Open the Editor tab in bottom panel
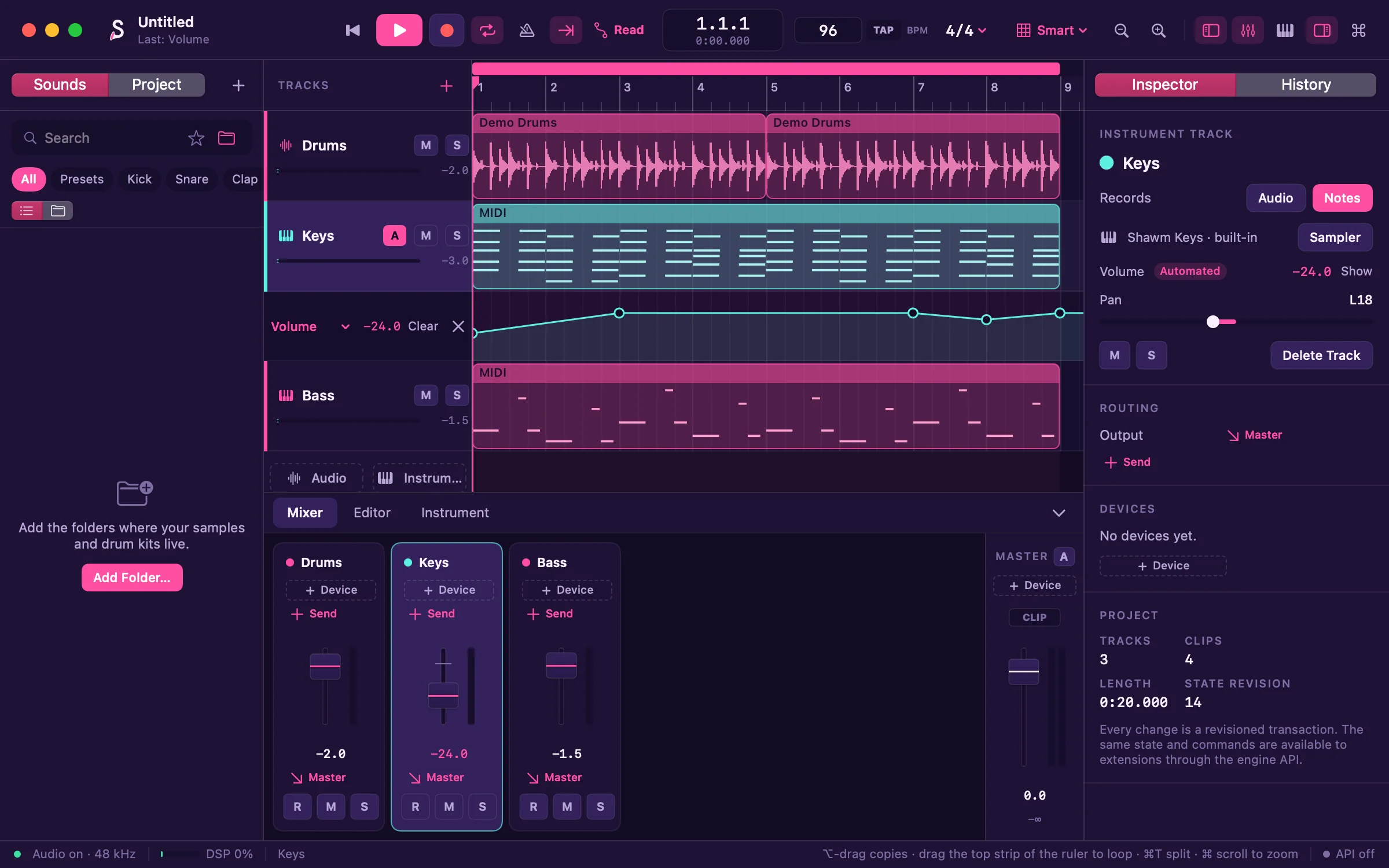 pos(372,513)
